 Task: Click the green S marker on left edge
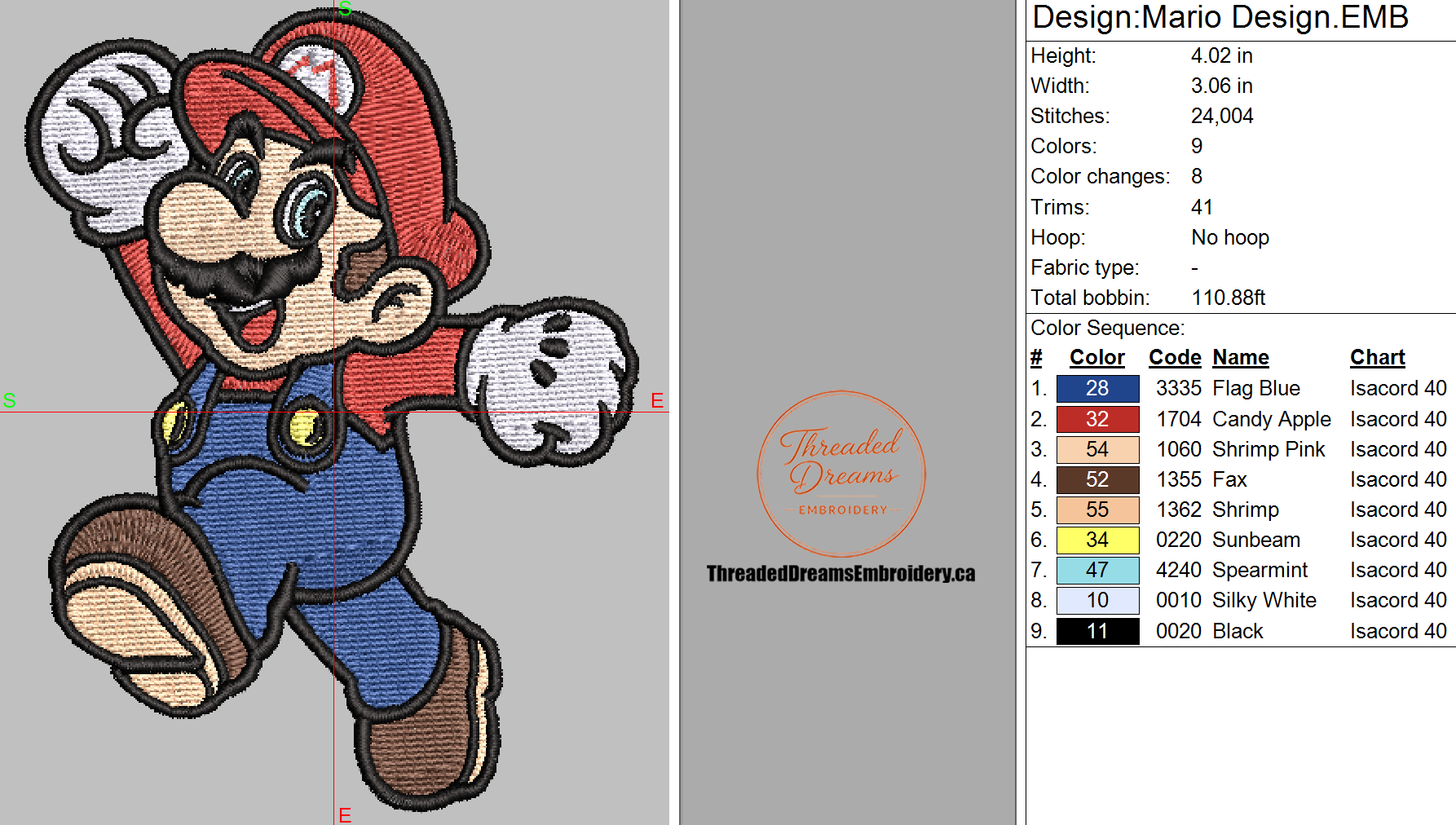coord(10,400)
